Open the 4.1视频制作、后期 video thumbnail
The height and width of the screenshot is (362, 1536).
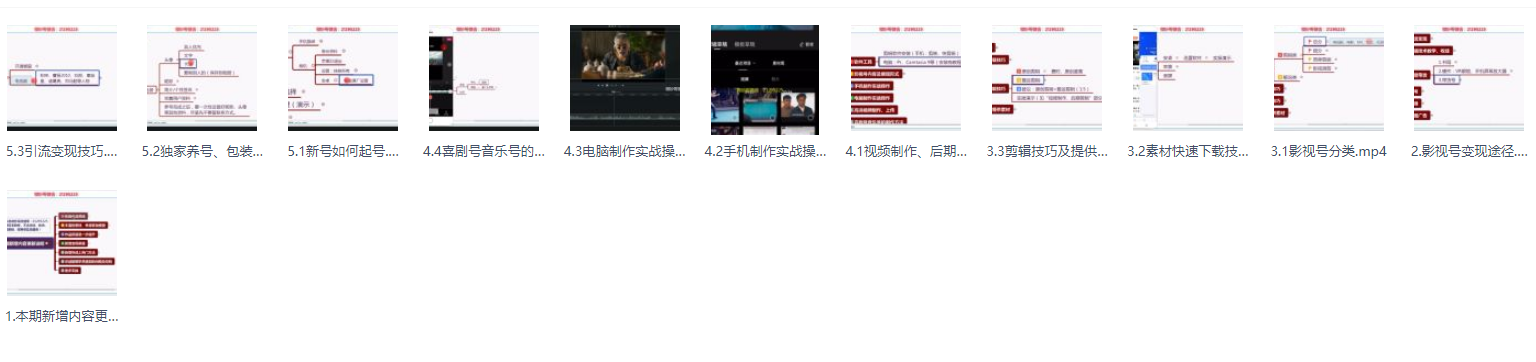906,78
